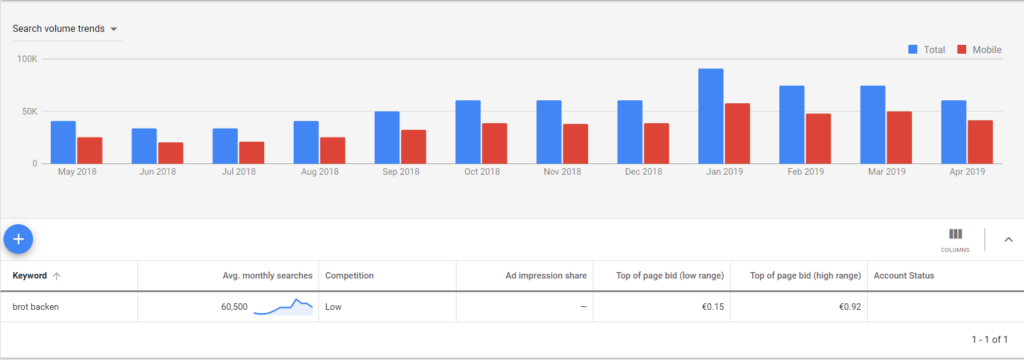Screen dimensions: 1024x360
Task: Click the Competition column header
Action: click(349, 276)
